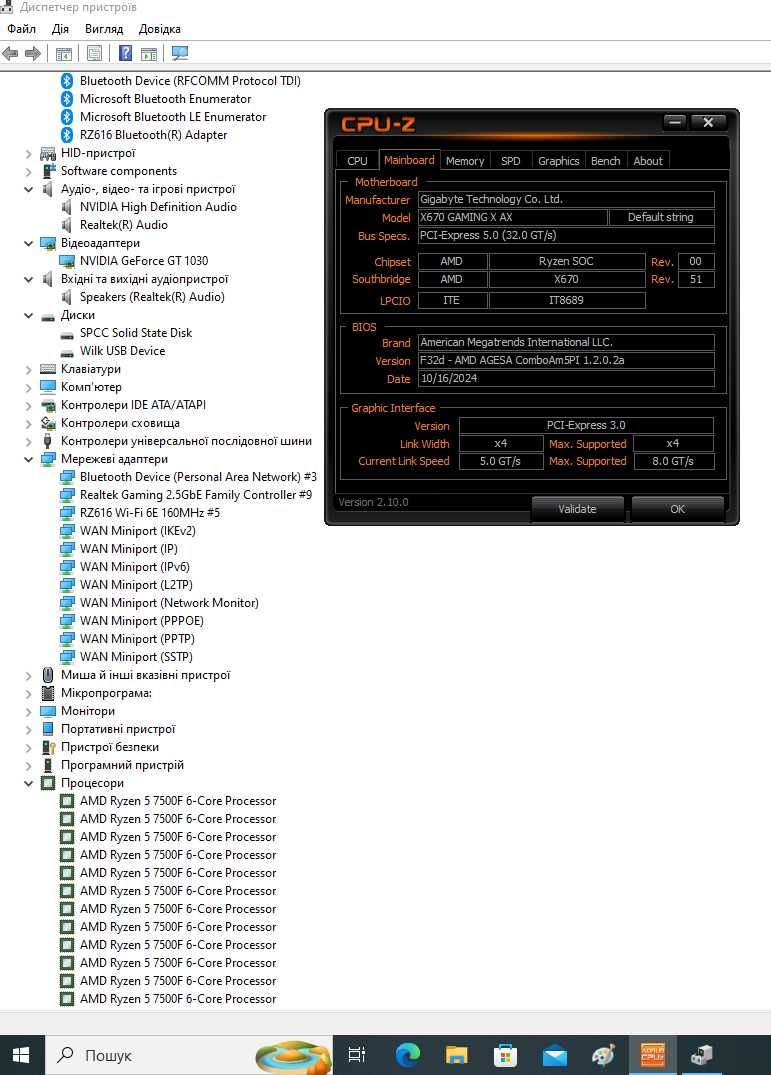This screenshot has width=771, height=1075.
Task: Open the Файл menu
Action: pos(21,29)
